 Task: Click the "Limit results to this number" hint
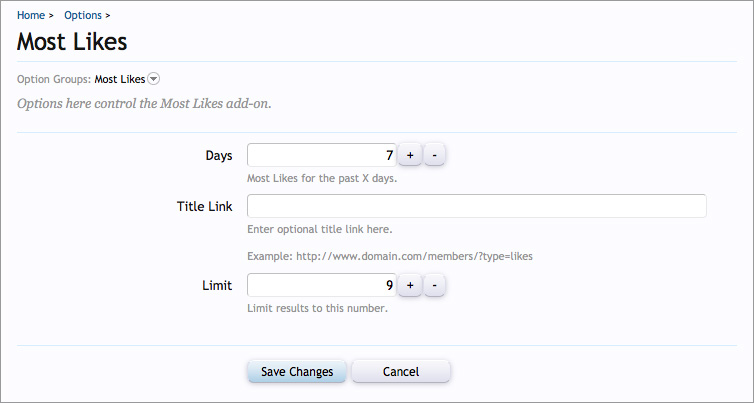click(317, 308)
